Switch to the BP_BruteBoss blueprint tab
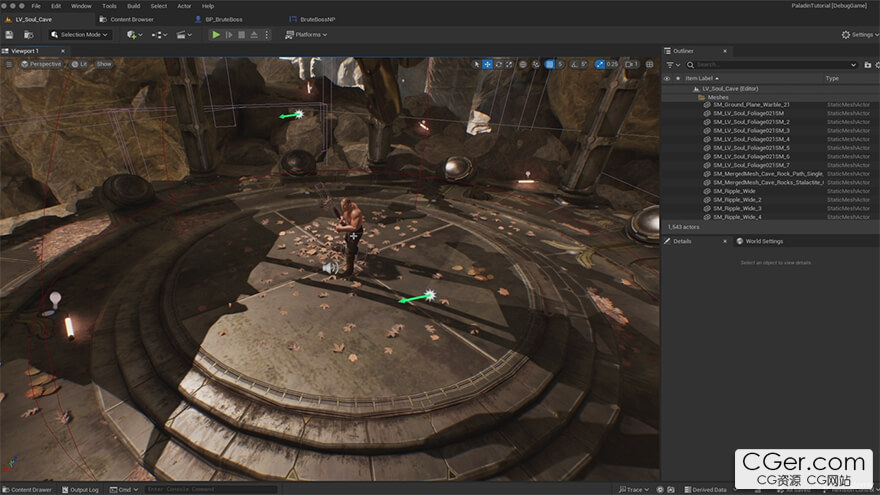 click(223, 20)
